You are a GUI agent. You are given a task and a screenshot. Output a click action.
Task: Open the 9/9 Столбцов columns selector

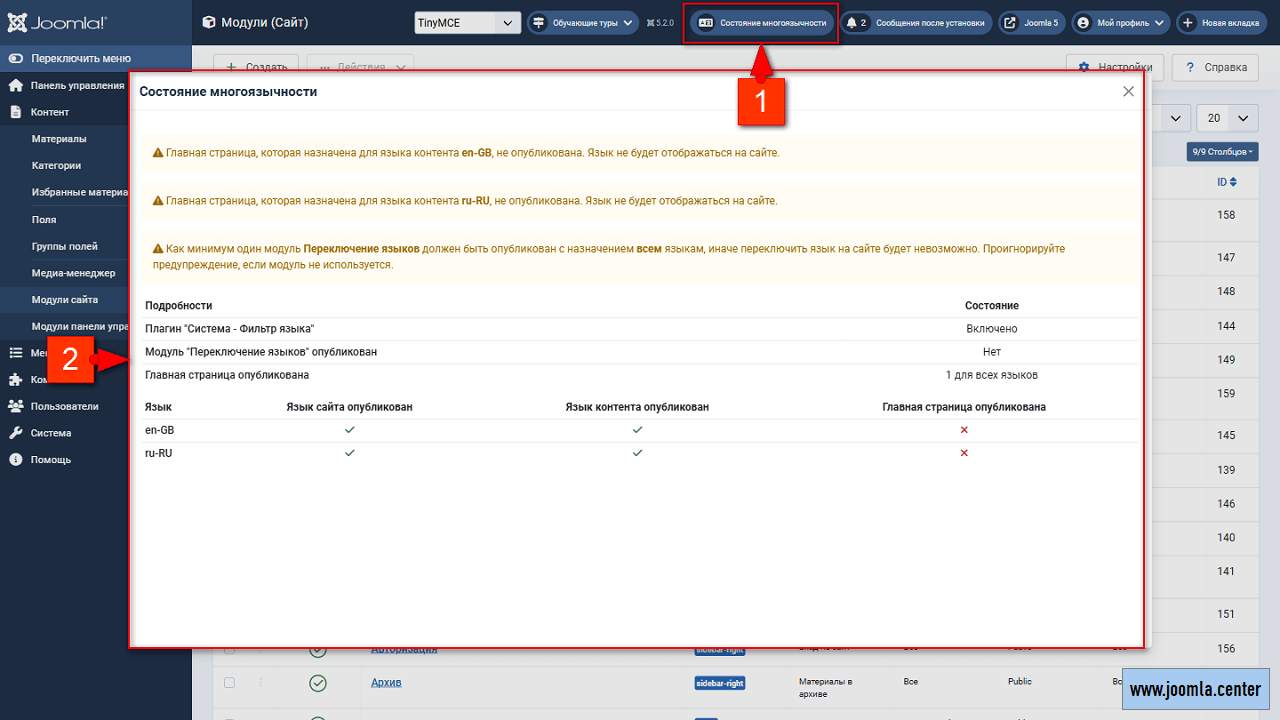pos(1221,152)
